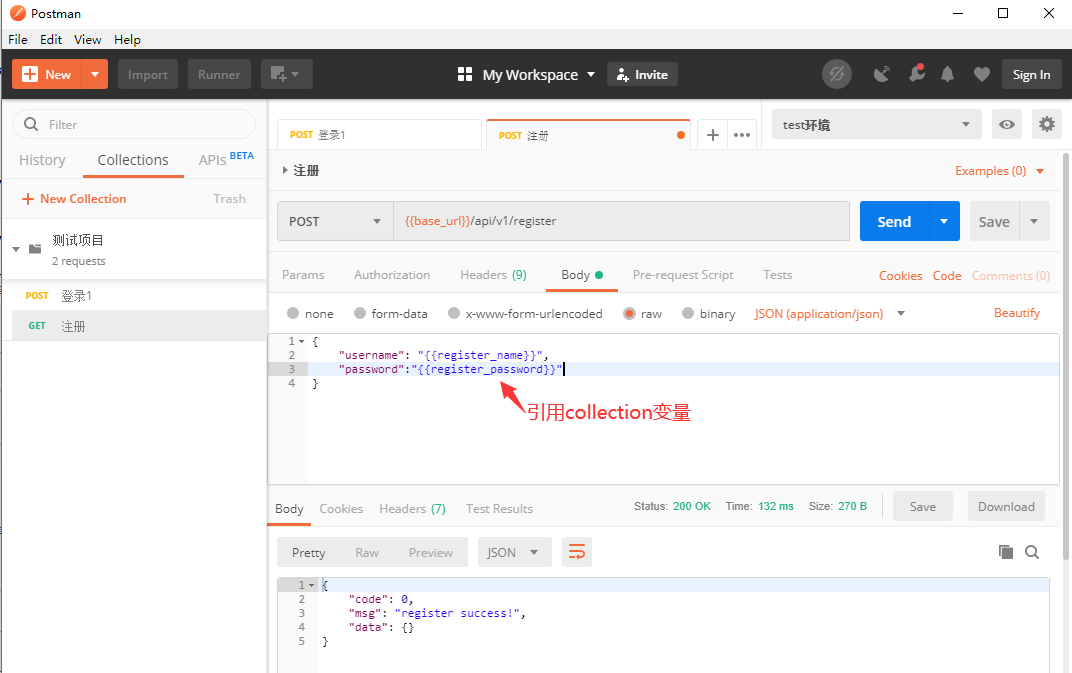Screen dimensions: 1072x673
Task: Beautify the request body
Action: coord(1017,313)
